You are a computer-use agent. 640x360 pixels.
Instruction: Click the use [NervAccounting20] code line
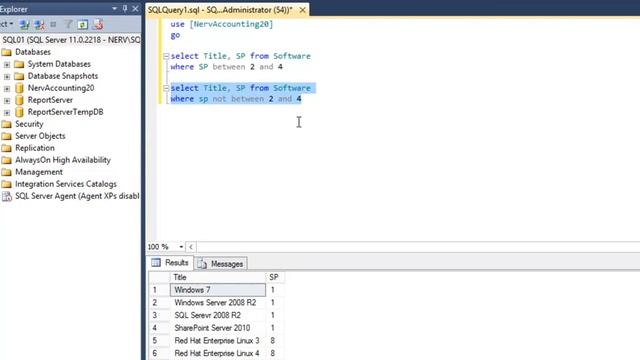tap(222, 24)
